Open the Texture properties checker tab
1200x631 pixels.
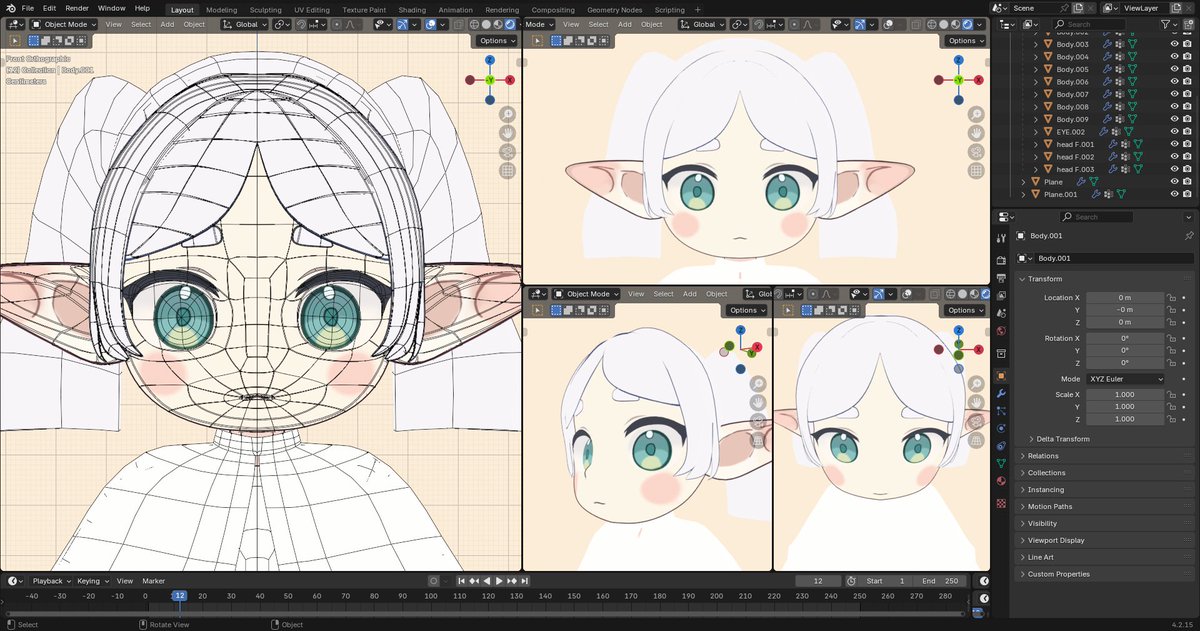click(1001, 502)
